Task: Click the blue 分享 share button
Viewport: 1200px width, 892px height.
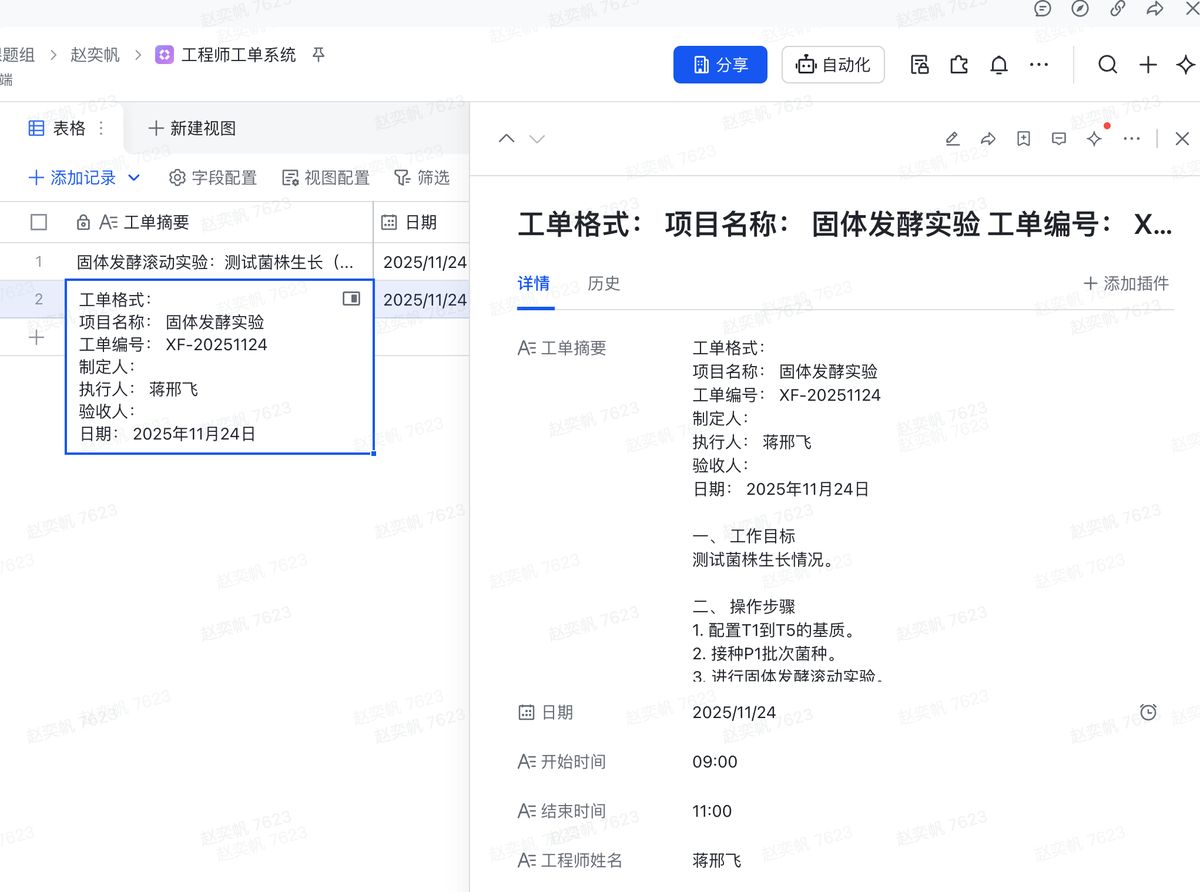Action: [x=720, y=65]
